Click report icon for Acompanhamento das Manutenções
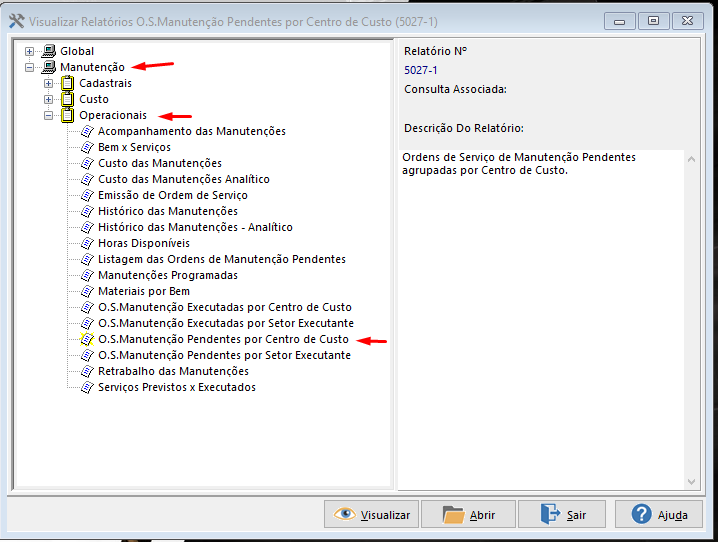 pos(87,131)
